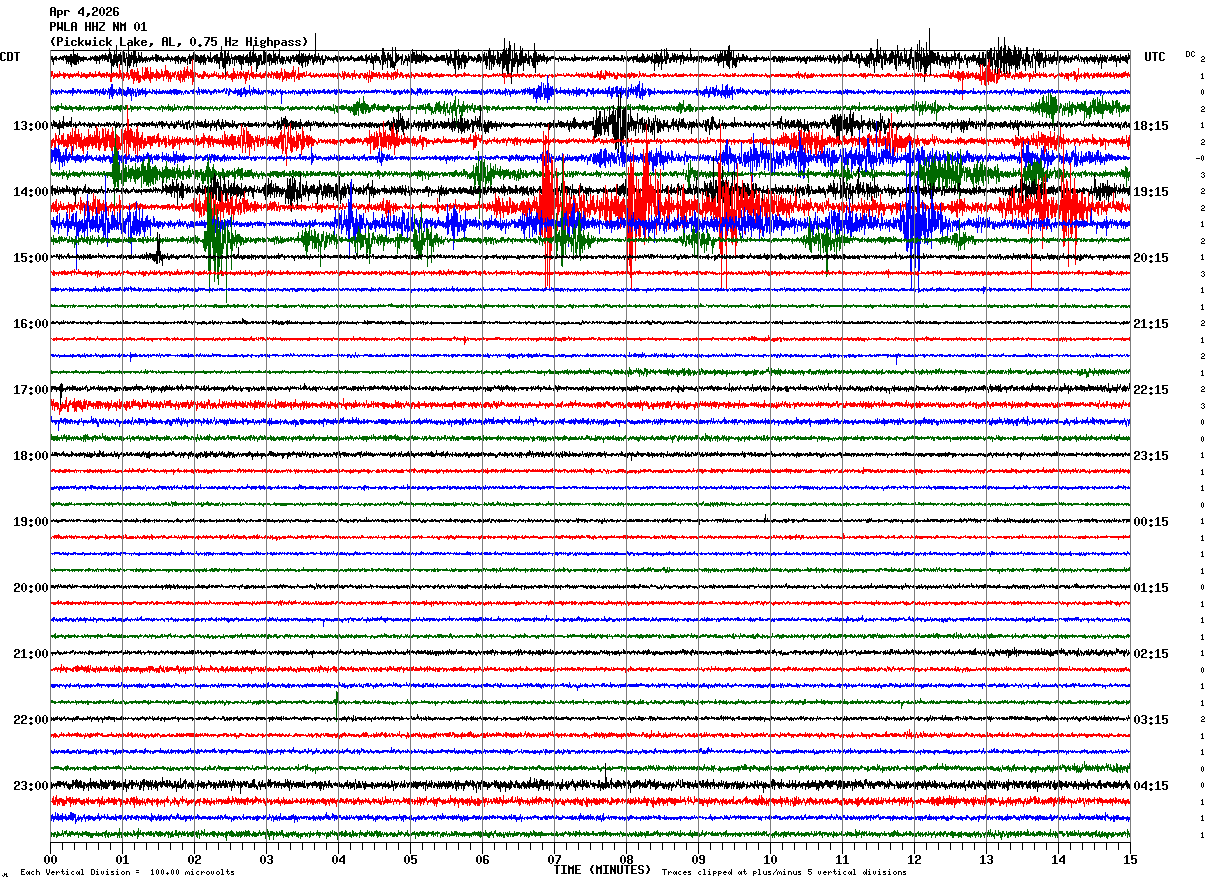This screenshot has width=1210, height=886.
Task: Click minute tick '00' on the time axis
Action: coord(50,859)
